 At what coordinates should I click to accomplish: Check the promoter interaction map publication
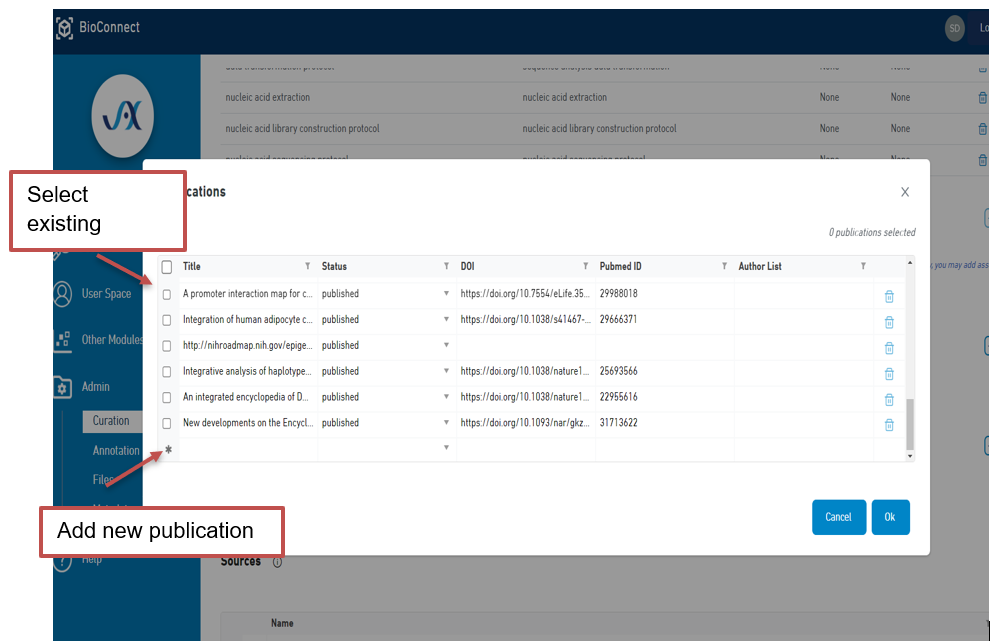[x=165, y=296]
